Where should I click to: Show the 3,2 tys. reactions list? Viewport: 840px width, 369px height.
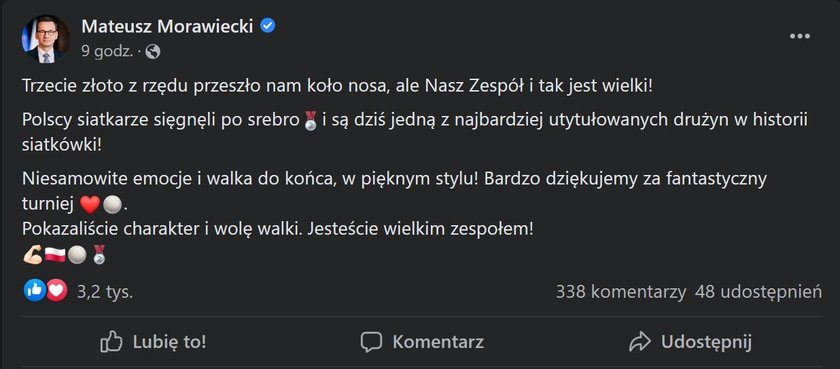105,292
